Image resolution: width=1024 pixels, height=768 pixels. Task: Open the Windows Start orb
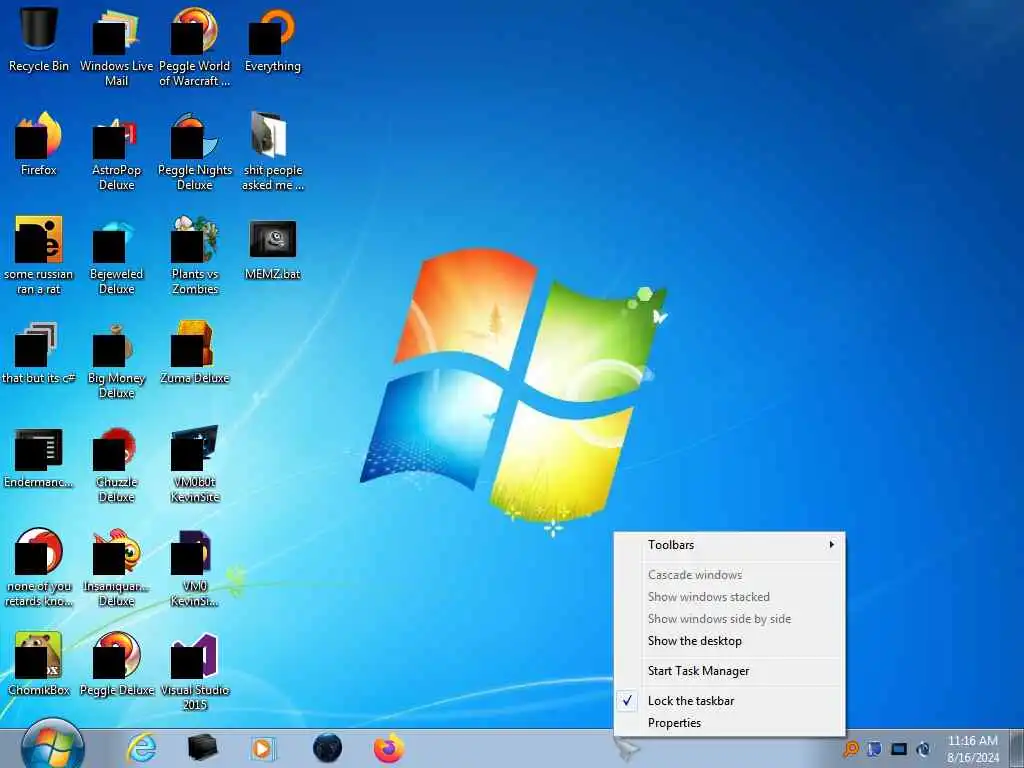click(52, 746)
